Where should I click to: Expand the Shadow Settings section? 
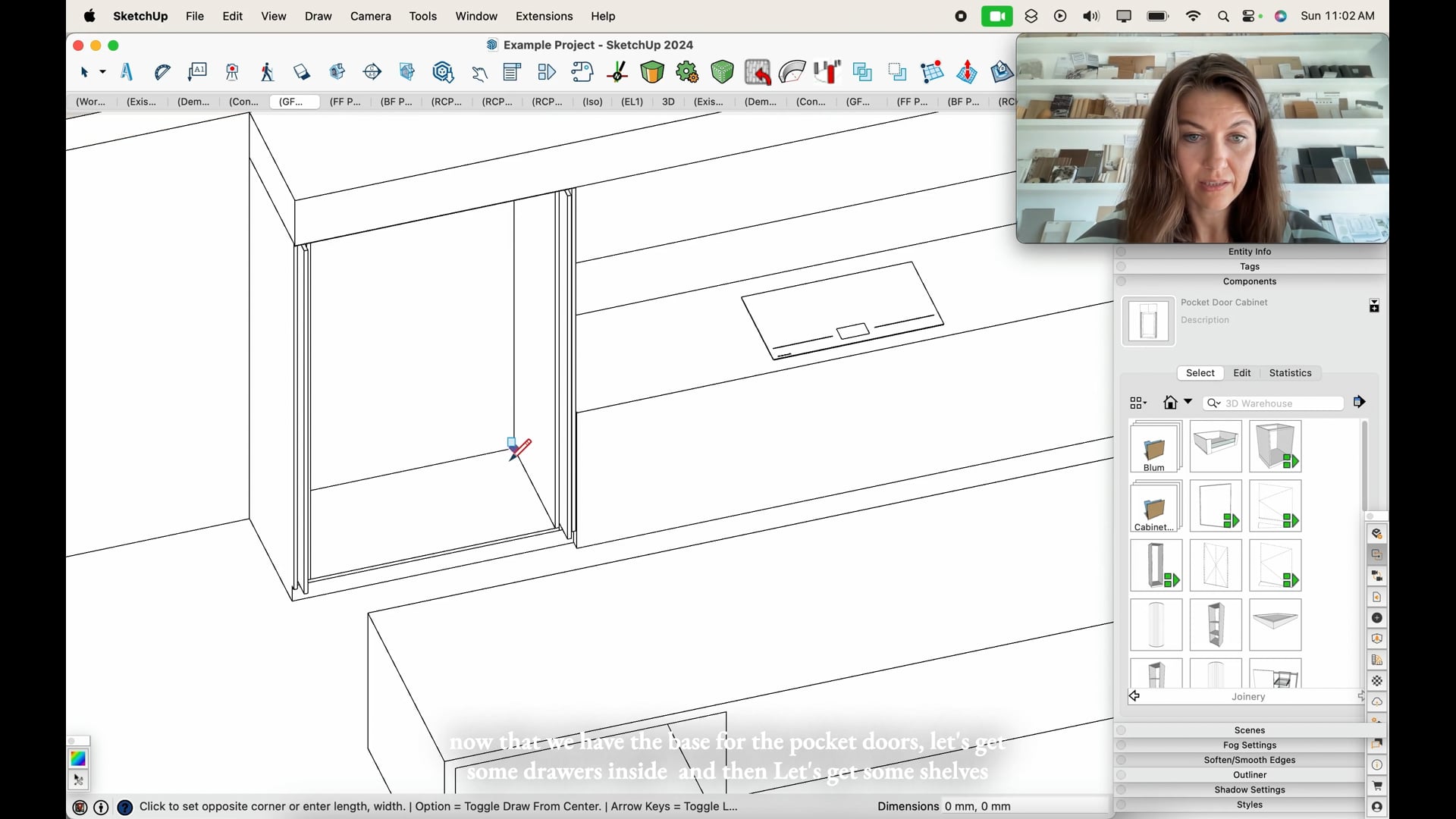click(1249, 789)
